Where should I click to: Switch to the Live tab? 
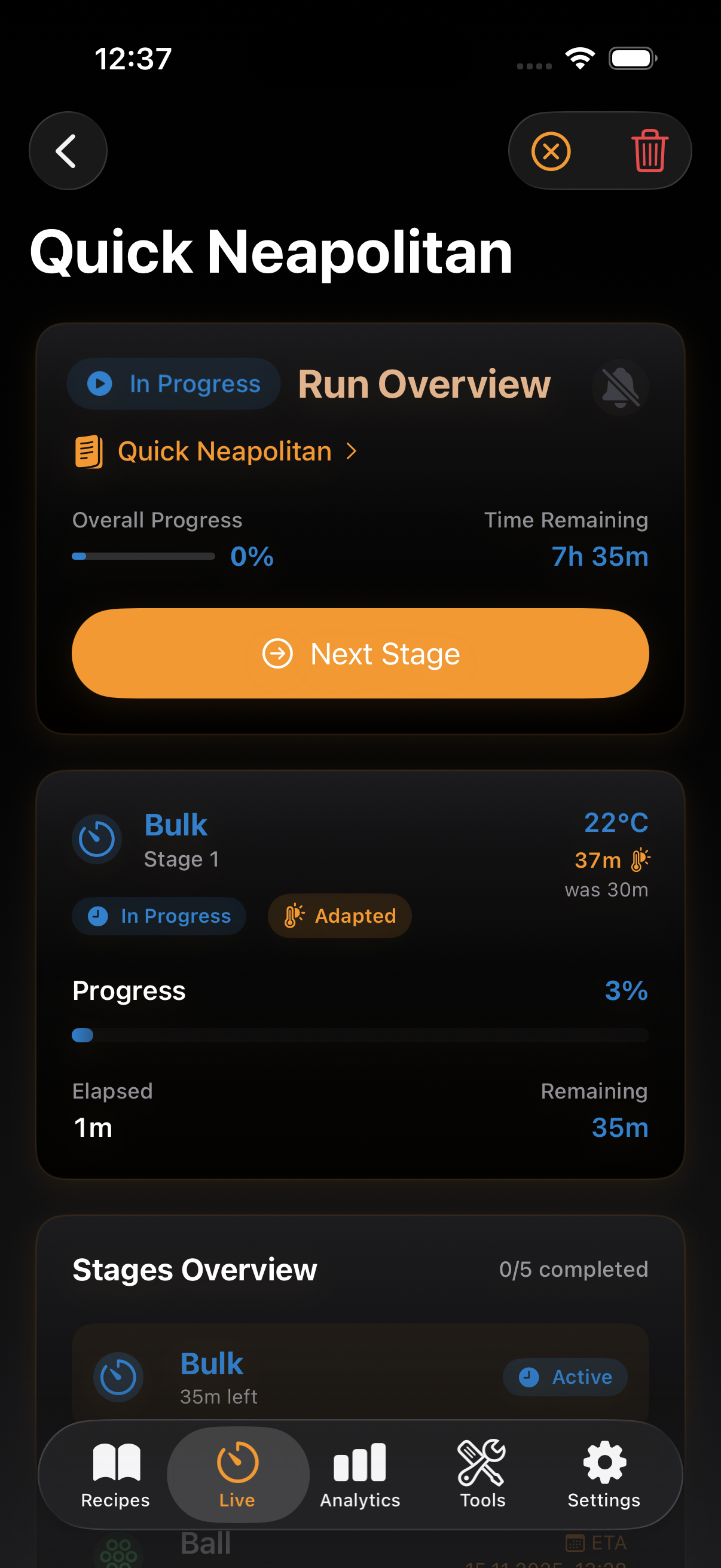click(x=237, y=1474)
